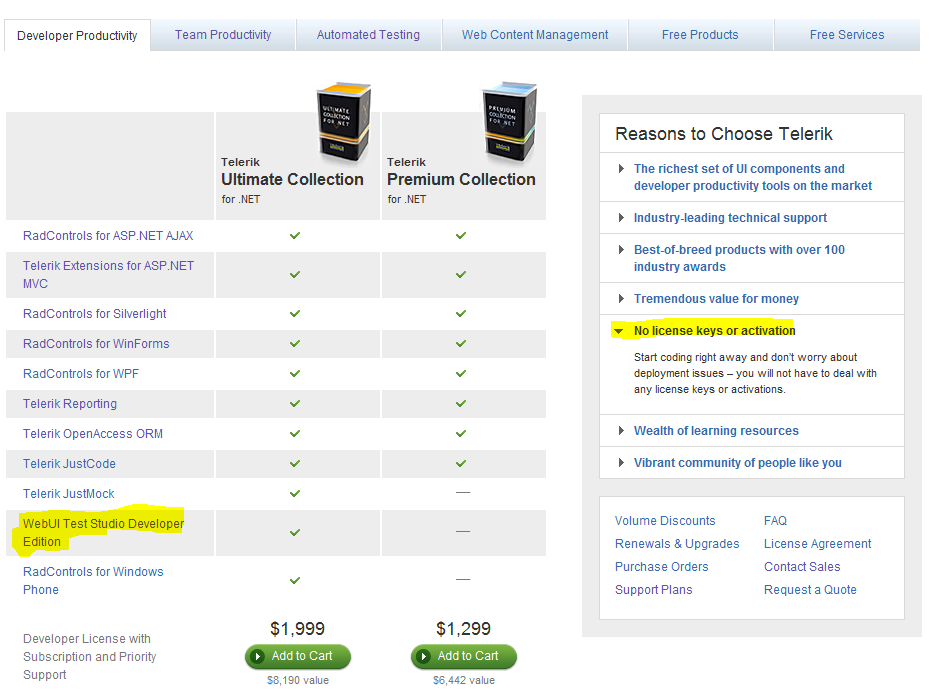Open the Renewals & Upgrades link
Screen dimensions: 930x699
pyautogui.click(x=677, y=544)
